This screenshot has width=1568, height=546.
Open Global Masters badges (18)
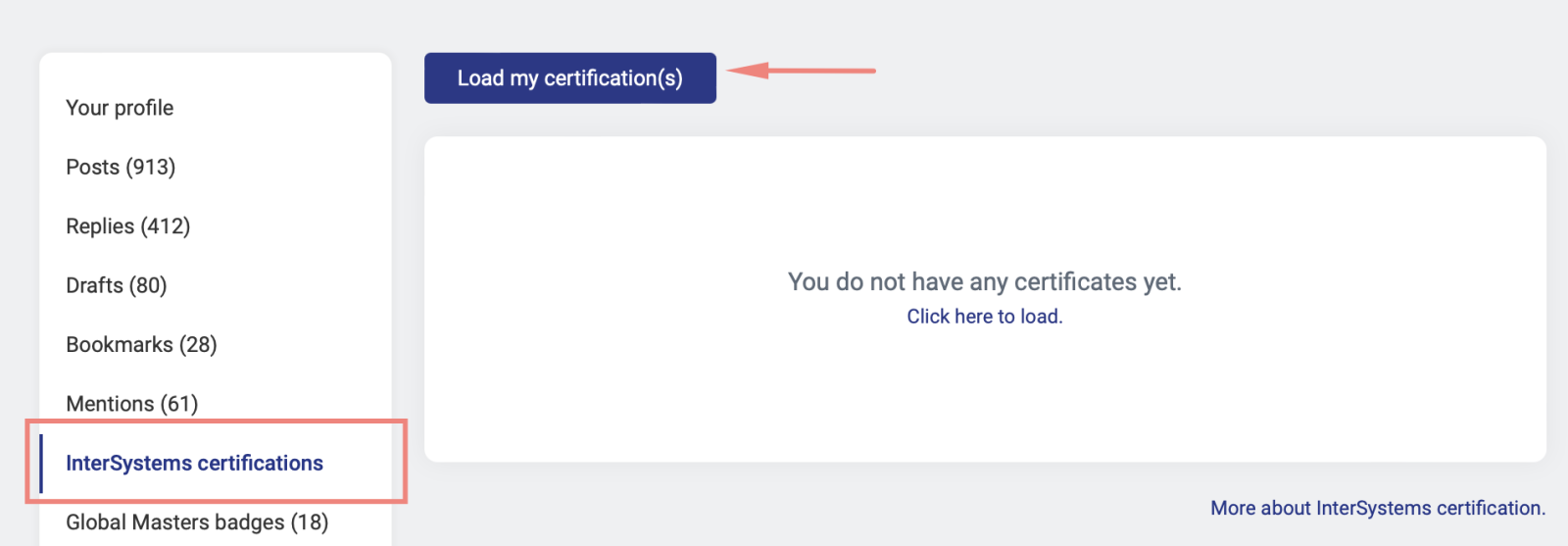point(197,522)
